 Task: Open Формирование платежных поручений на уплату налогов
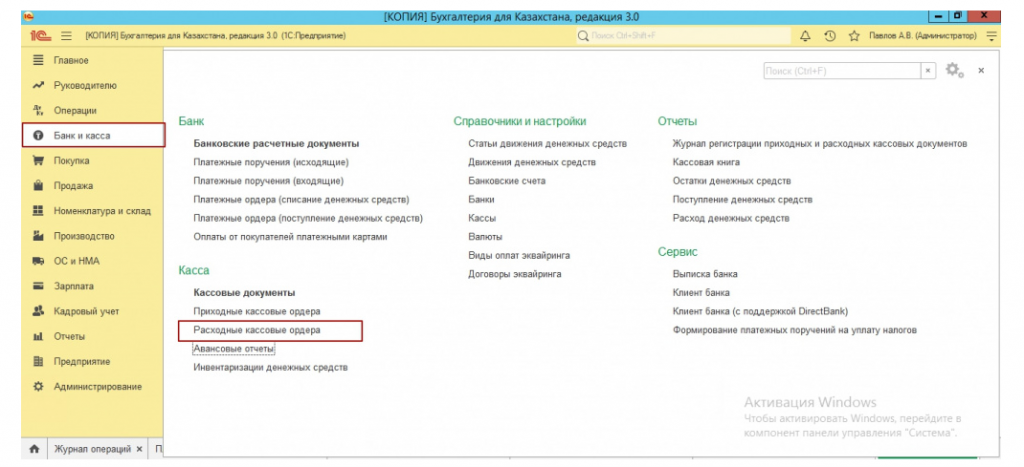click(x=795, y=330)
